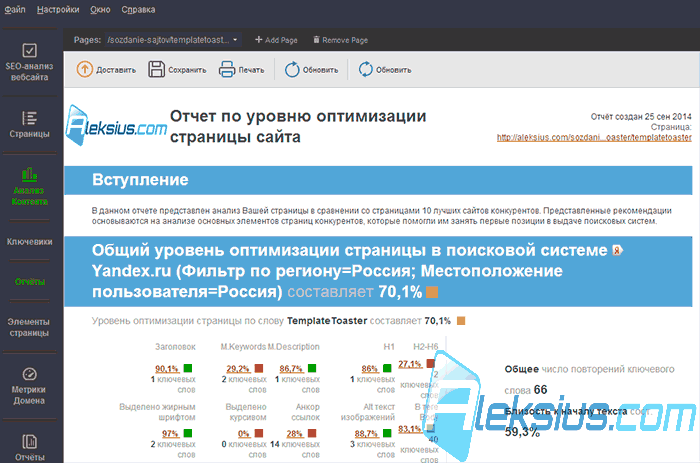The height and width of the screenshot is (463, 700).
Task: Open the Заголовок 90,1% score link
Action: click(167, 369)
